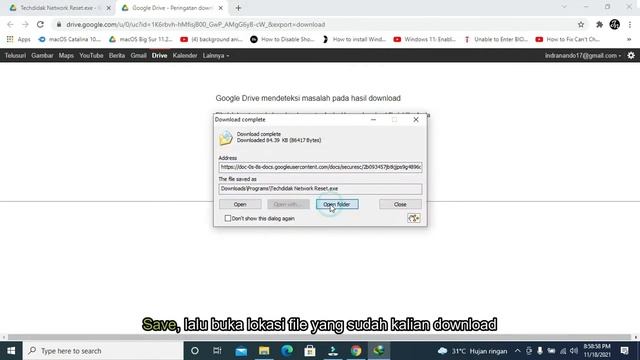Open How to install Wind... bookmark
The image size is (640, 360).
pos(354,39)
